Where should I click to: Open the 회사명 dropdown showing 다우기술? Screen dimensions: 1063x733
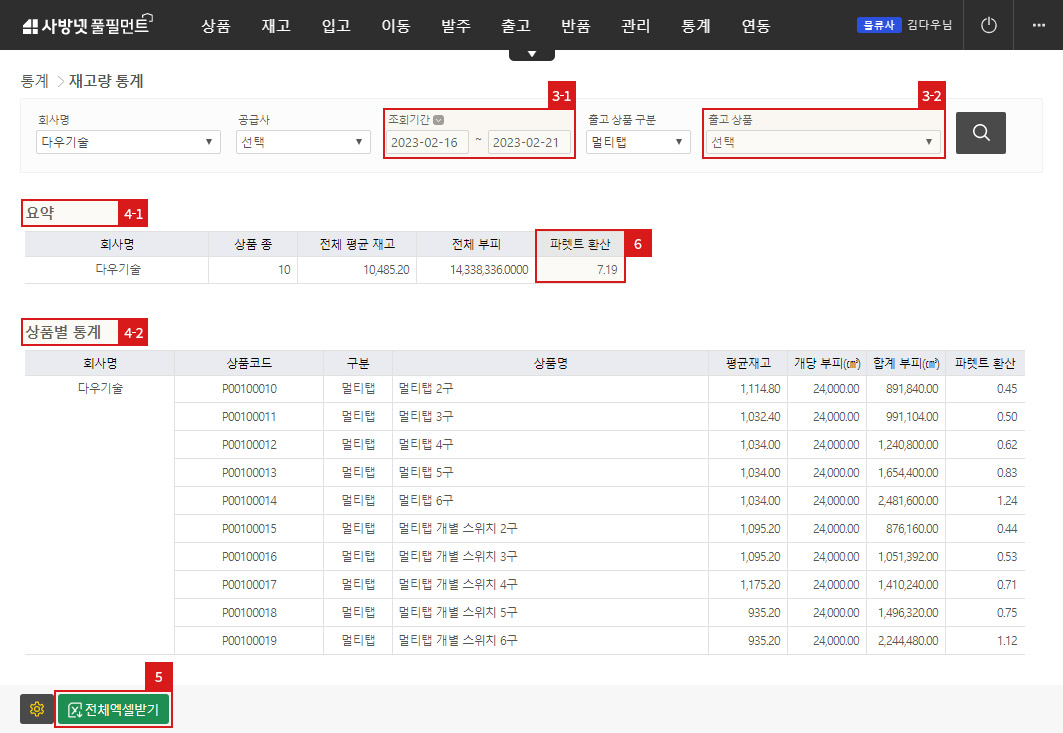(x=127, y=142)
